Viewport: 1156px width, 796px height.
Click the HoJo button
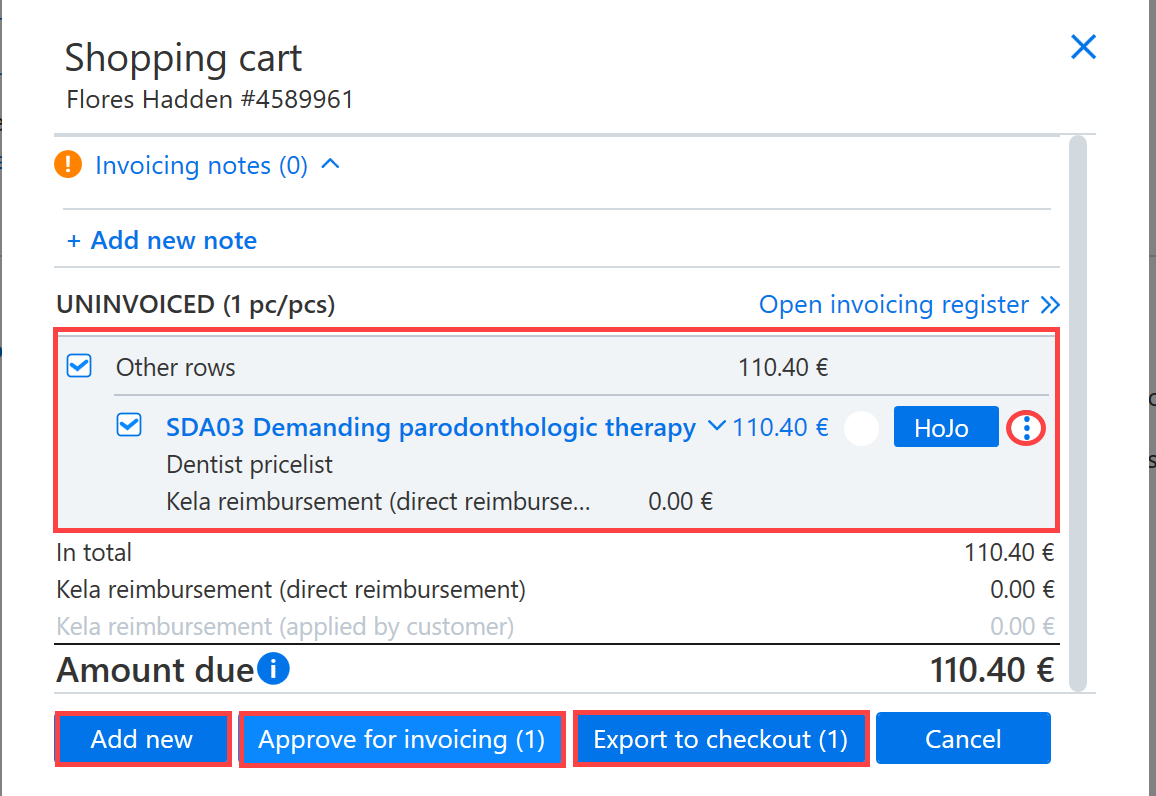tap(946, 427)
